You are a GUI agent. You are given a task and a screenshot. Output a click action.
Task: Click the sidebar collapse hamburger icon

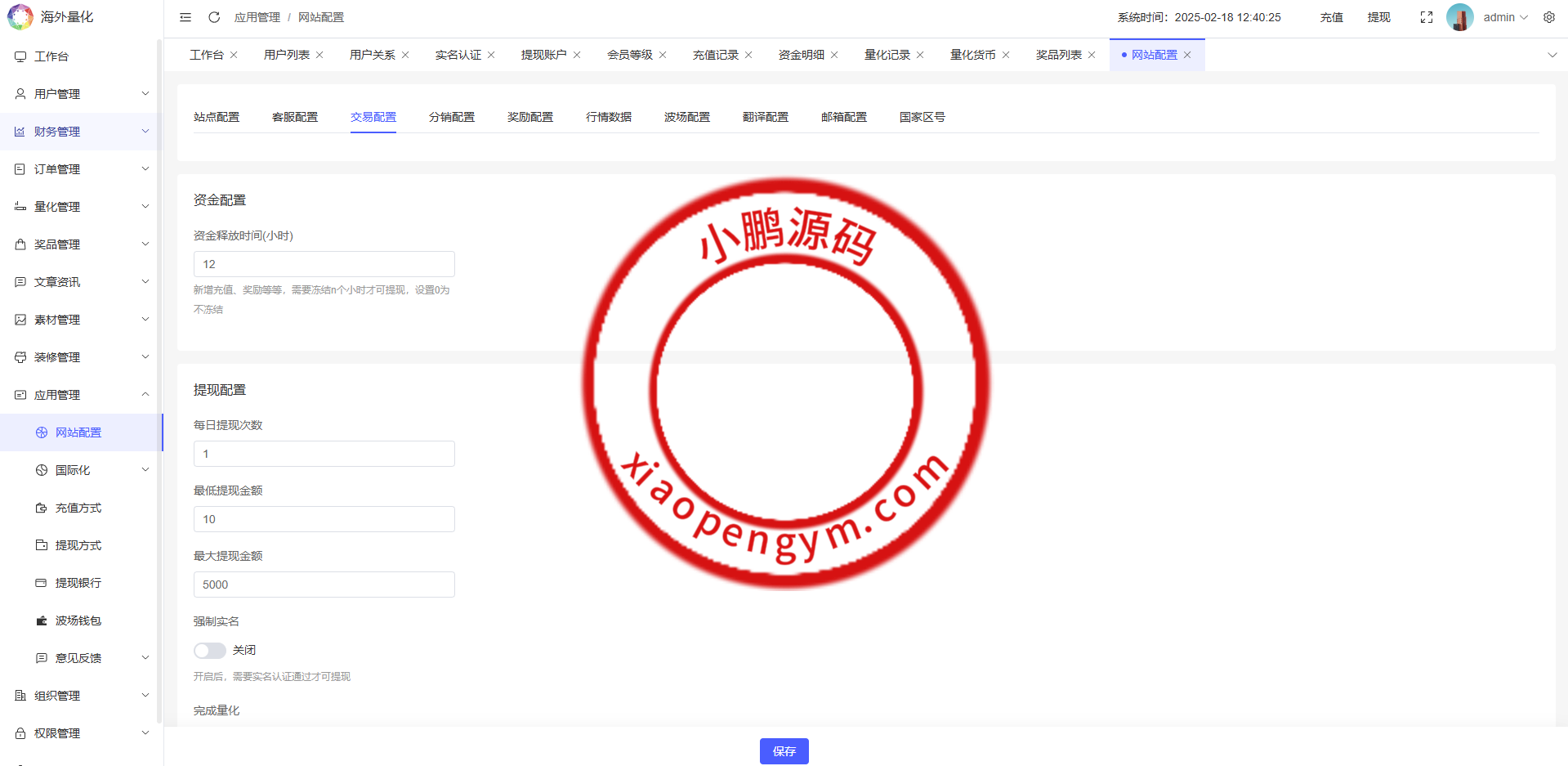[185, 17]
